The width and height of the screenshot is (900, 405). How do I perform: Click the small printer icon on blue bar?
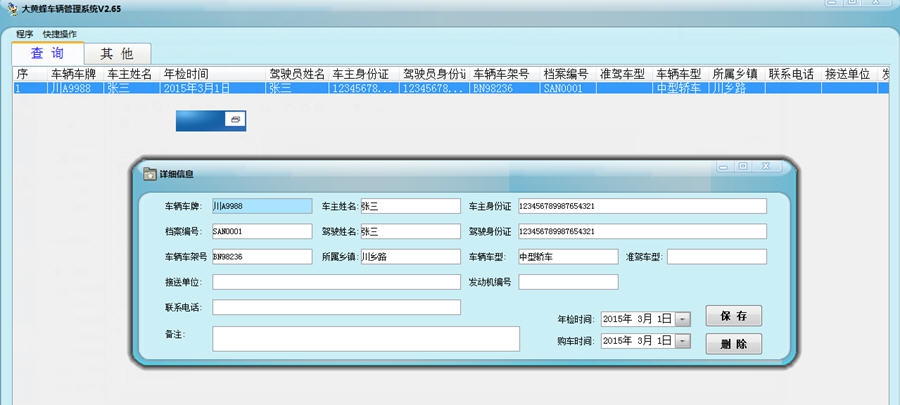point(235,119)
